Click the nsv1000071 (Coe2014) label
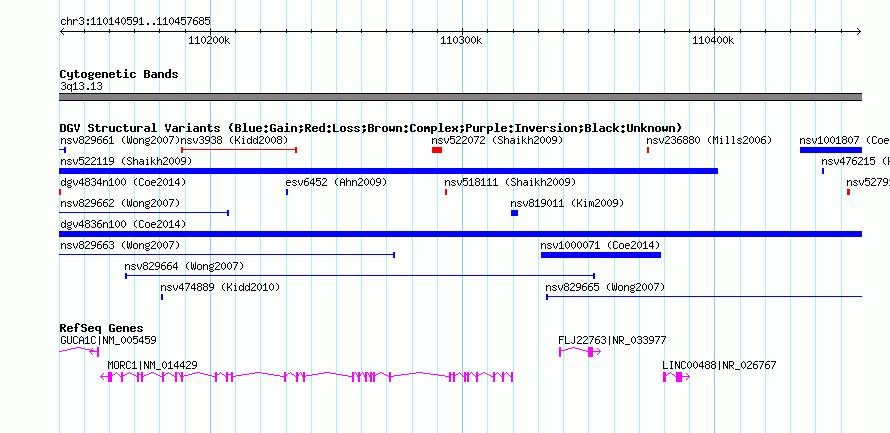Viewport: 890px width, 433px height. click(x=601, y=246)
